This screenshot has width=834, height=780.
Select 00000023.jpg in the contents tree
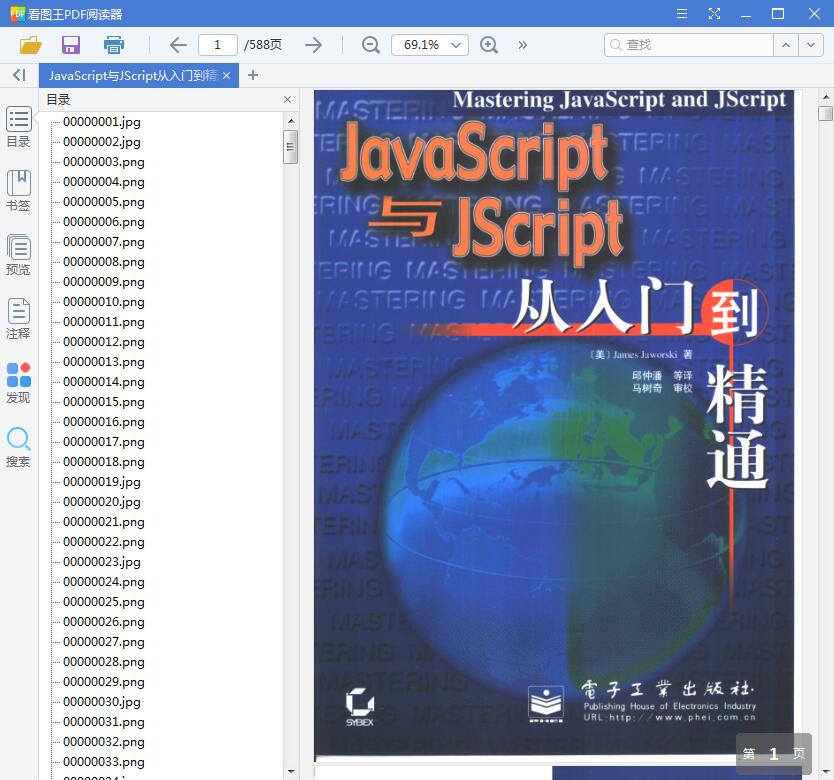[x=102, y=562]
